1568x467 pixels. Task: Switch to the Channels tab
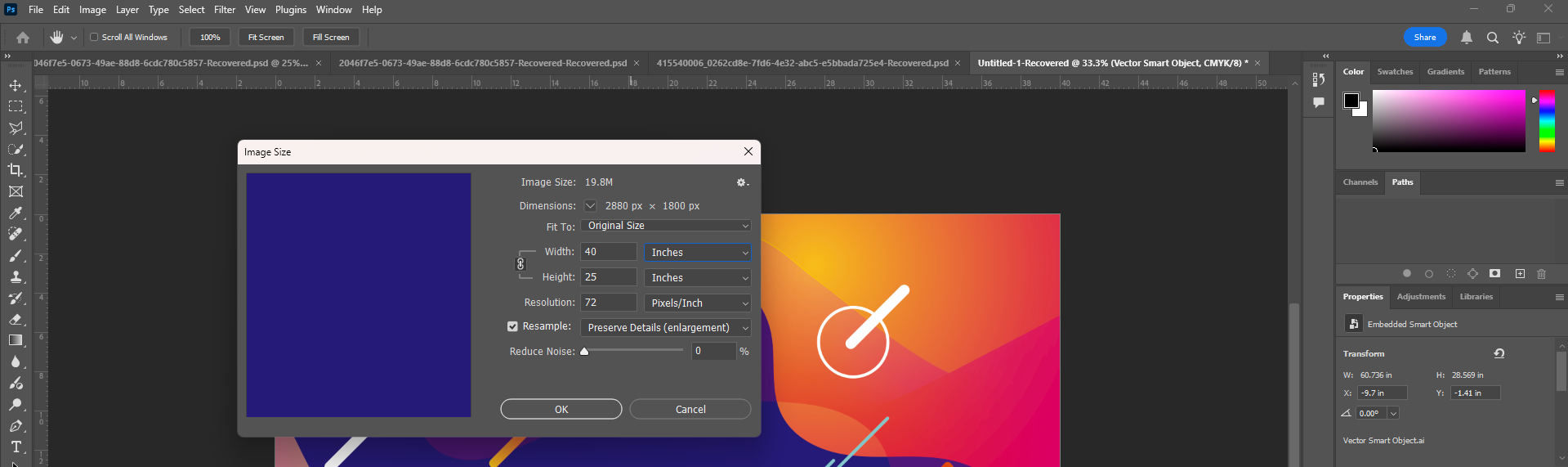pos(1360,182)
